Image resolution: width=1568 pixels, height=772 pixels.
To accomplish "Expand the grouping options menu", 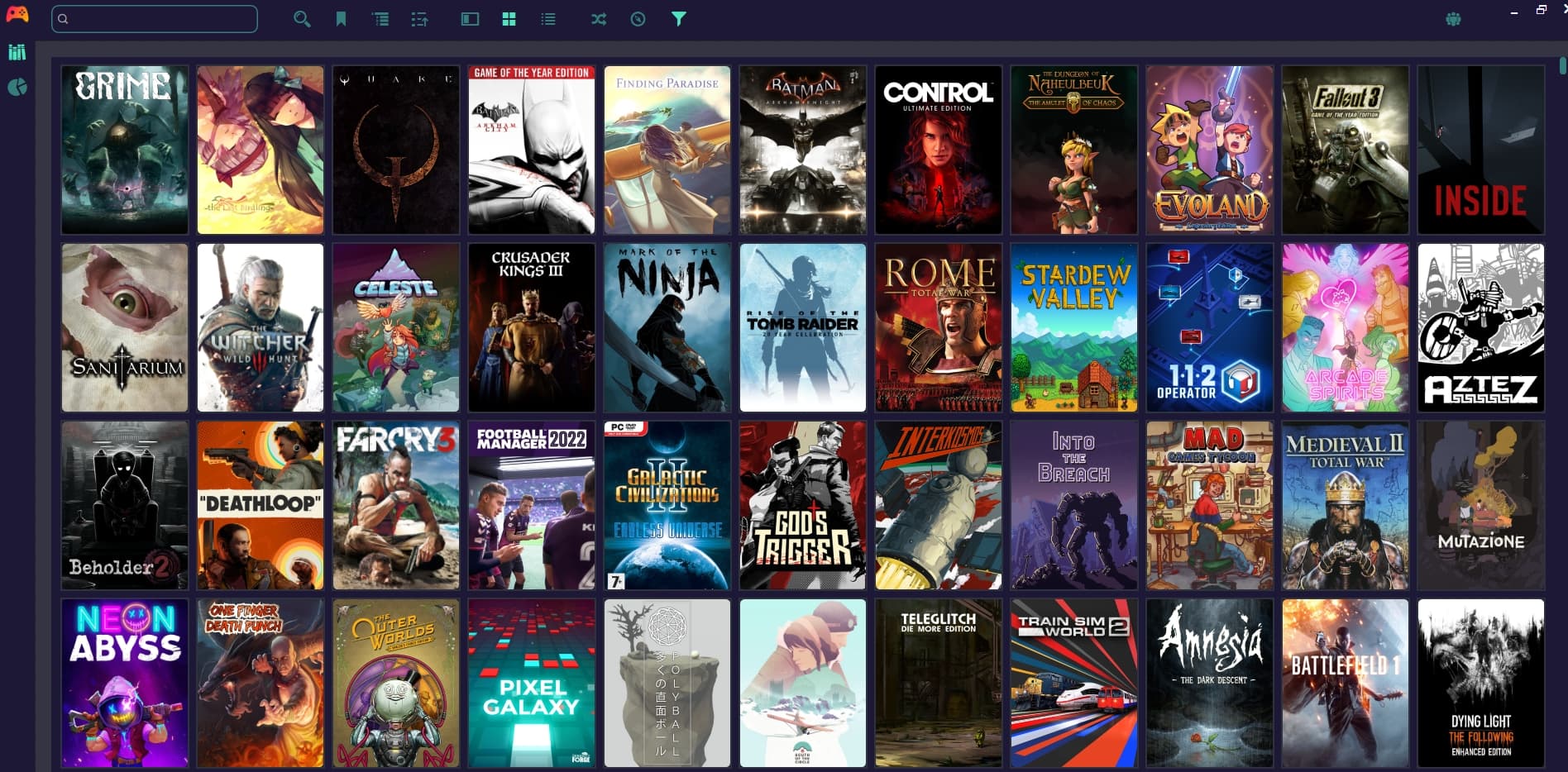I will tap(380, 19).
